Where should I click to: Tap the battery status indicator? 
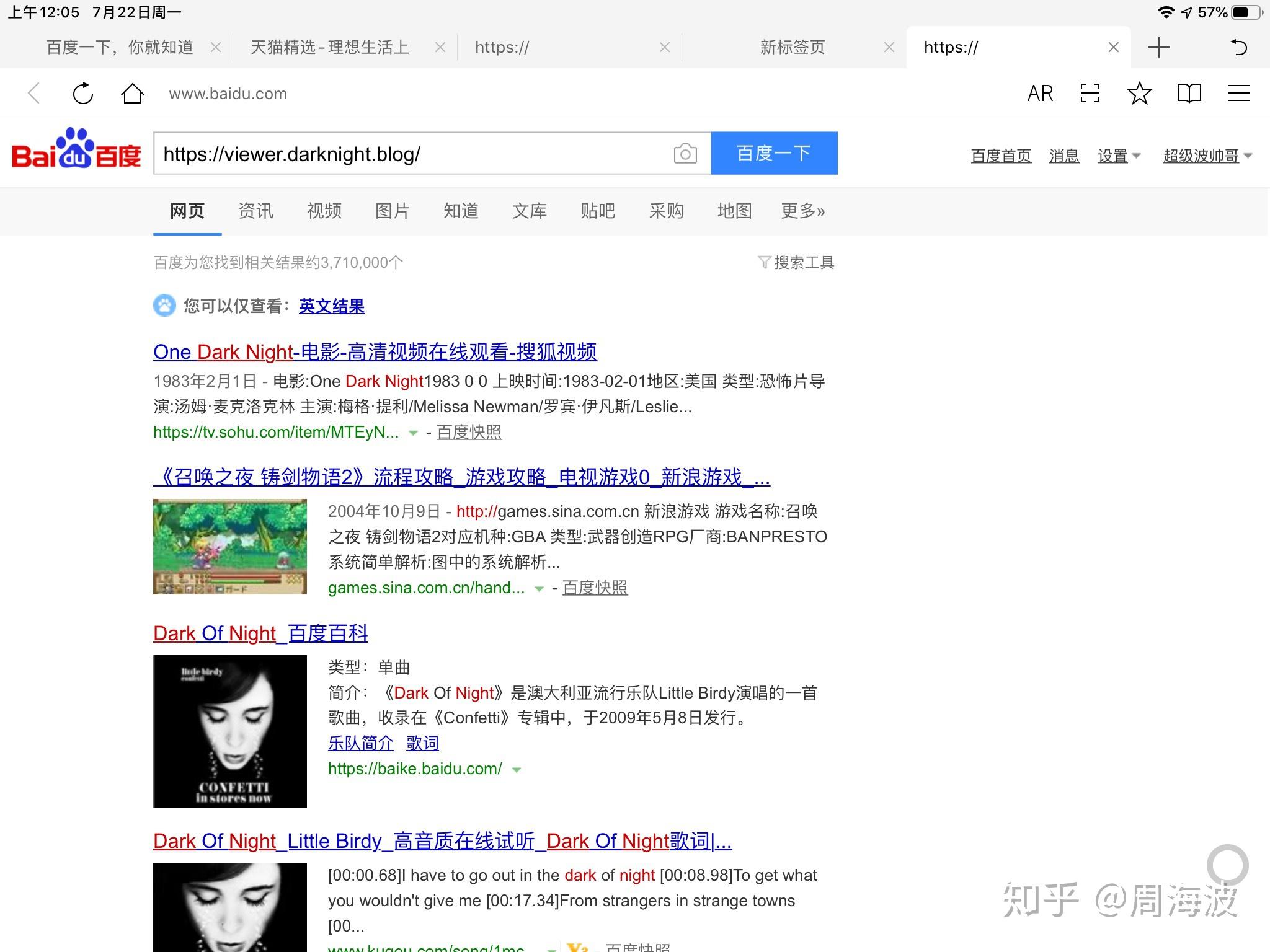coord(1248,12)
